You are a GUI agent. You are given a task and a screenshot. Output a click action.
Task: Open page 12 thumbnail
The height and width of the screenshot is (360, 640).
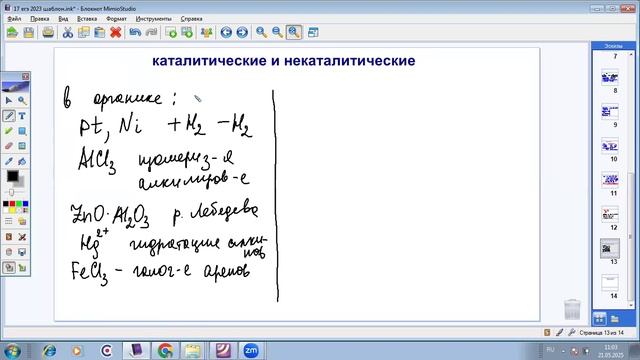[610, 215]
